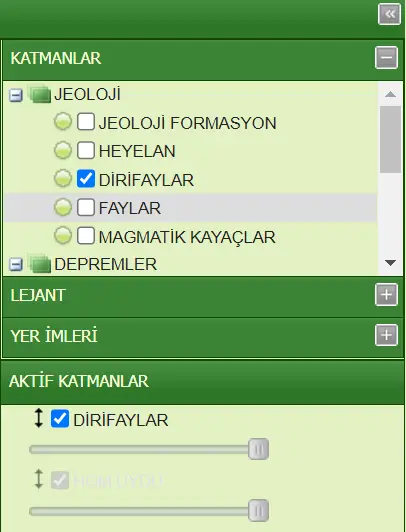
Task: Collapse the DEPREMLER tree group
Action: [16, 264]
